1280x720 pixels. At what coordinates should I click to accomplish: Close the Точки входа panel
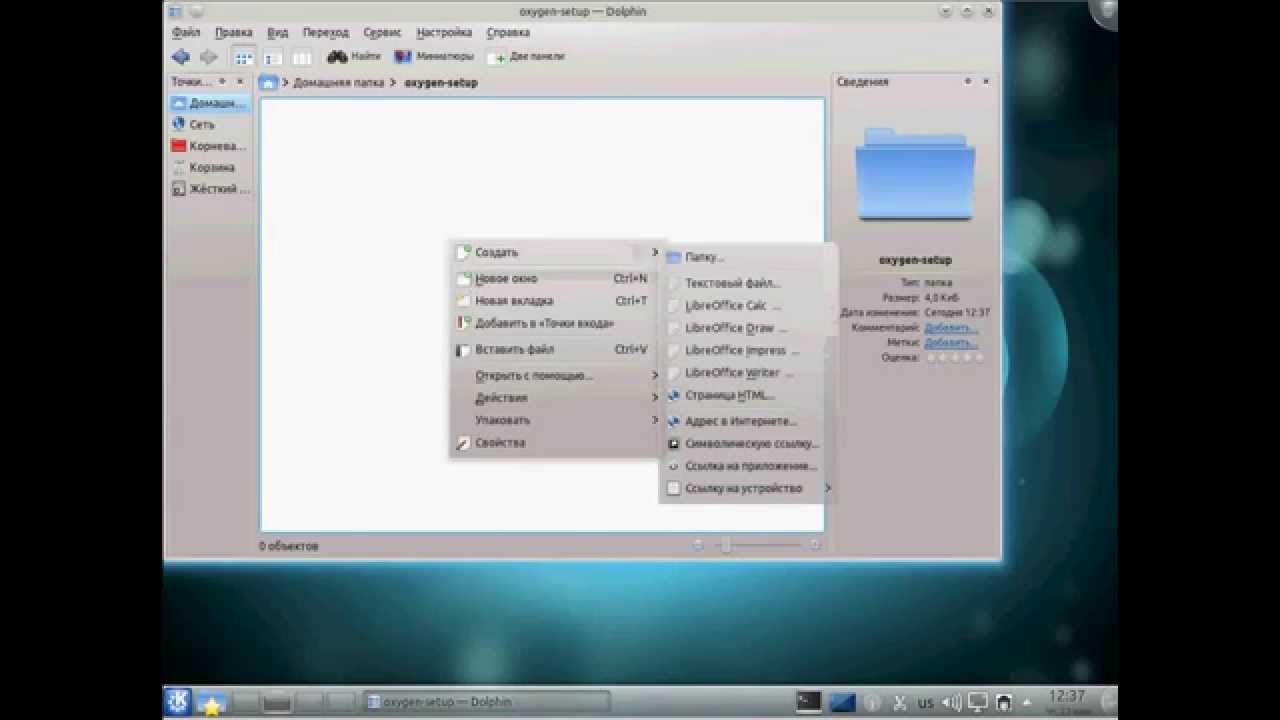240,82
